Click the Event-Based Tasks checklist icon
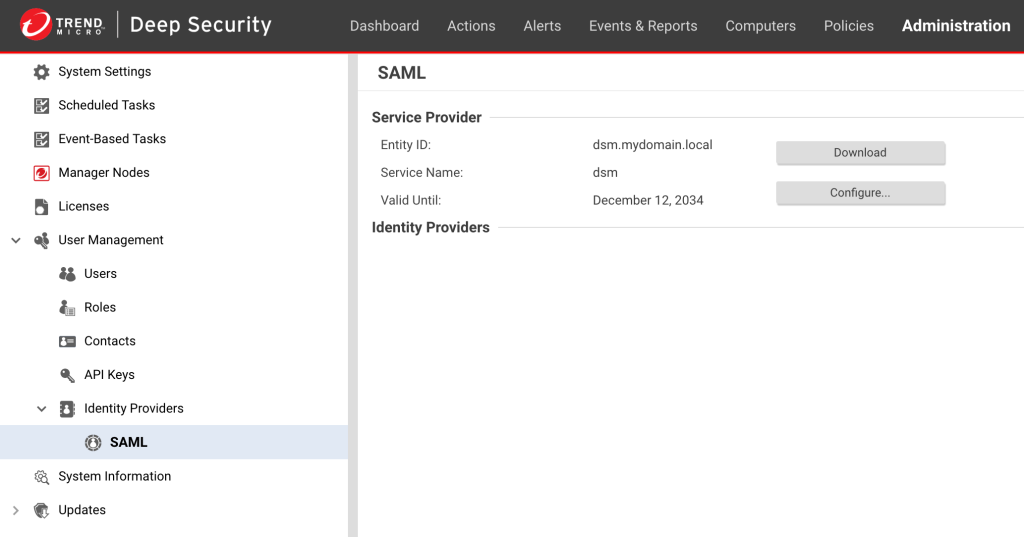 click(x=41, y=139)
